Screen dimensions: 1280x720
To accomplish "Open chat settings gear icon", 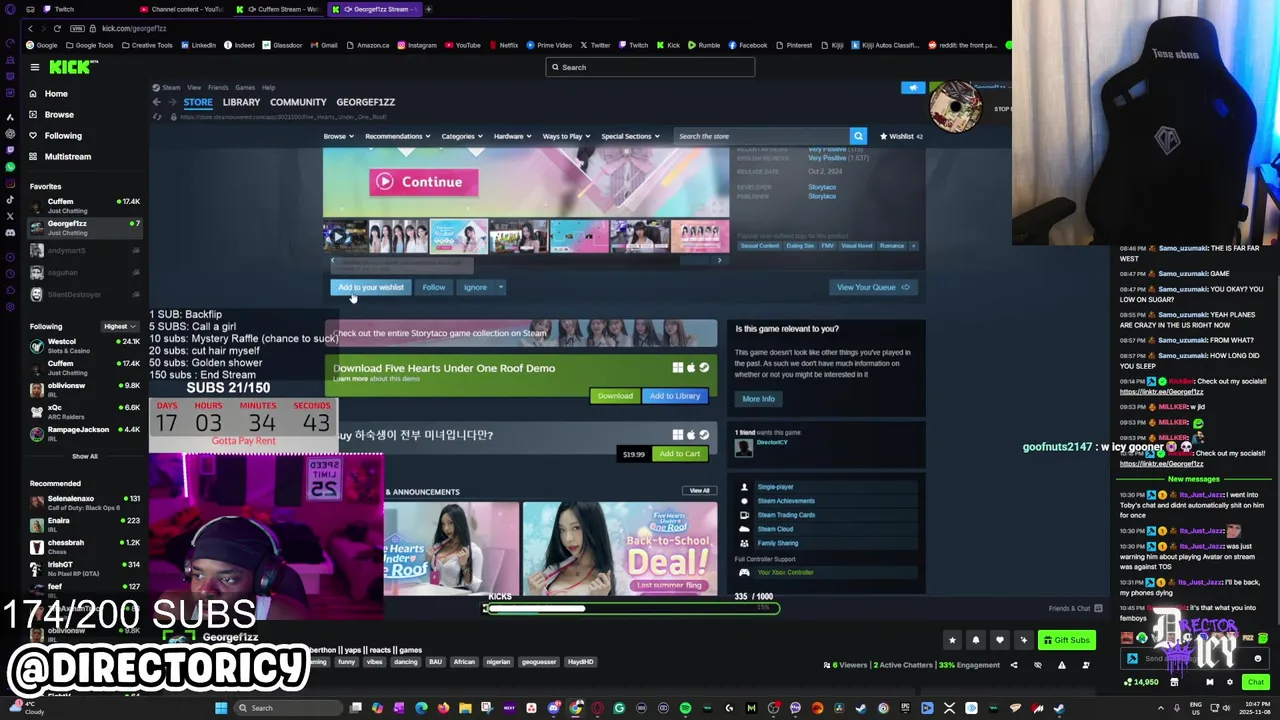I will [1230, 682].
